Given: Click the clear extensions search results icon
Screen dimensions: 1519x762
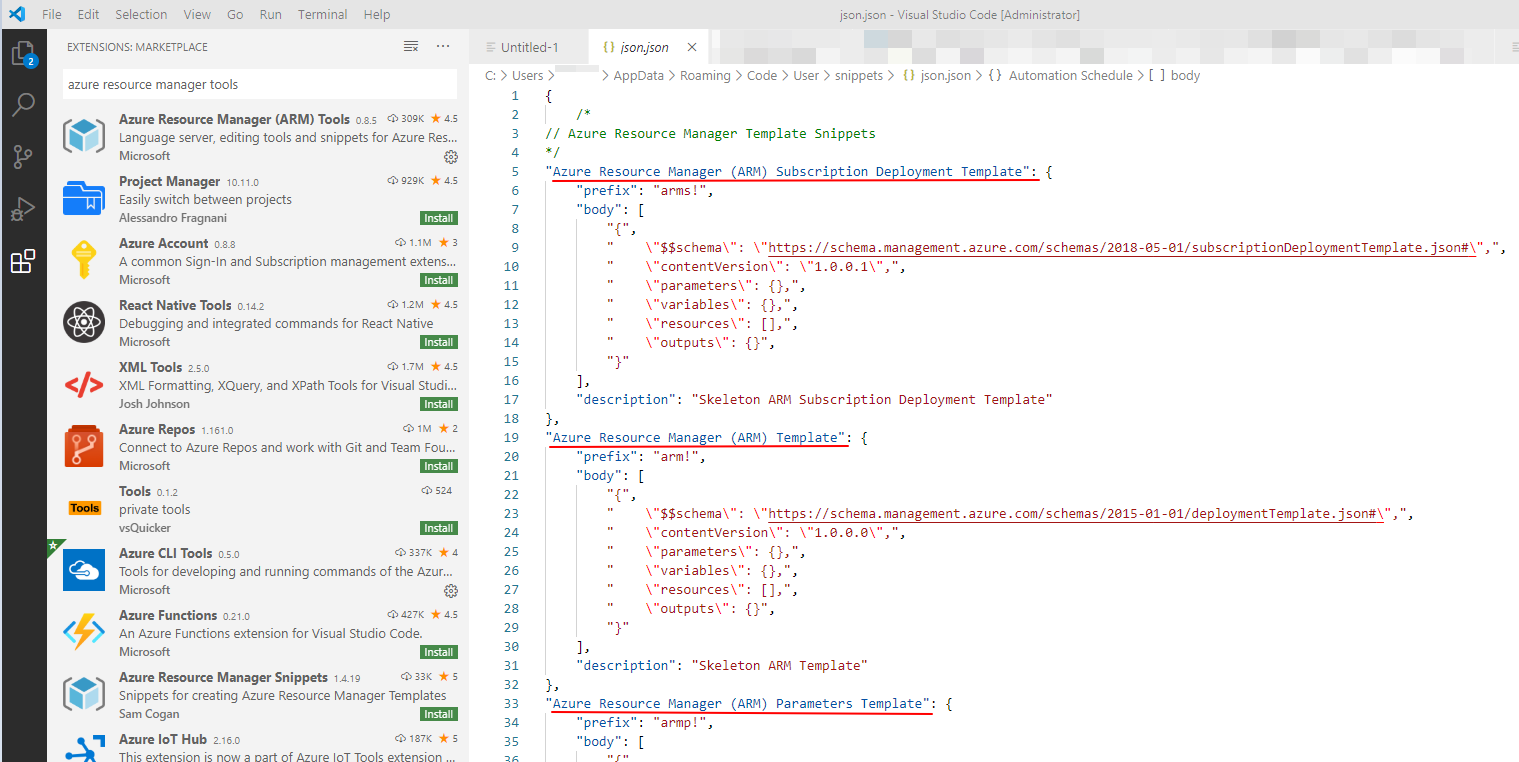Looking at the screenshot, I should pyautogui.click(x=411, y=47).
